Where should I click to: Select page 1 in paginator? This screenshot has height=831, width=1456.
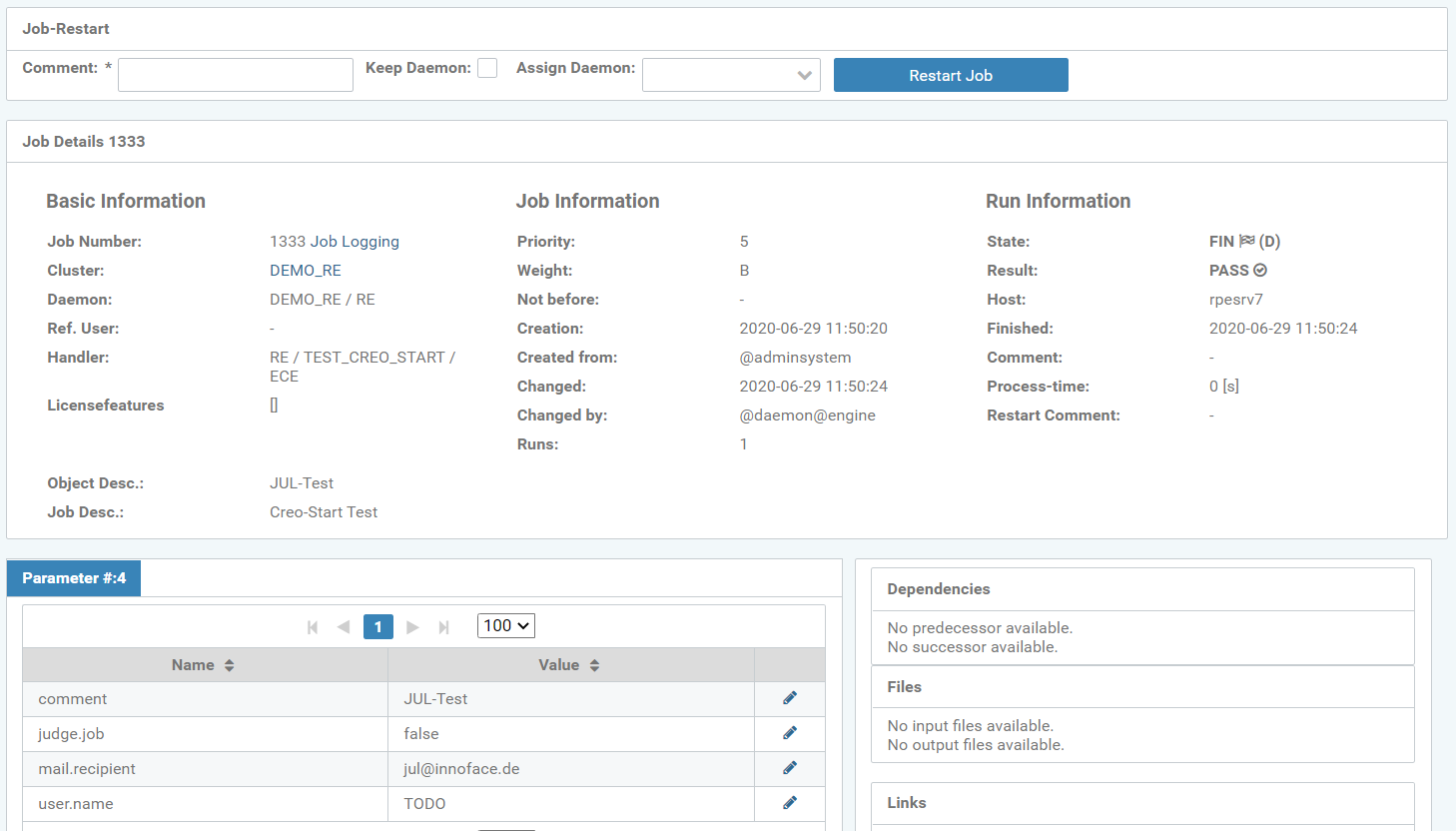378,627
